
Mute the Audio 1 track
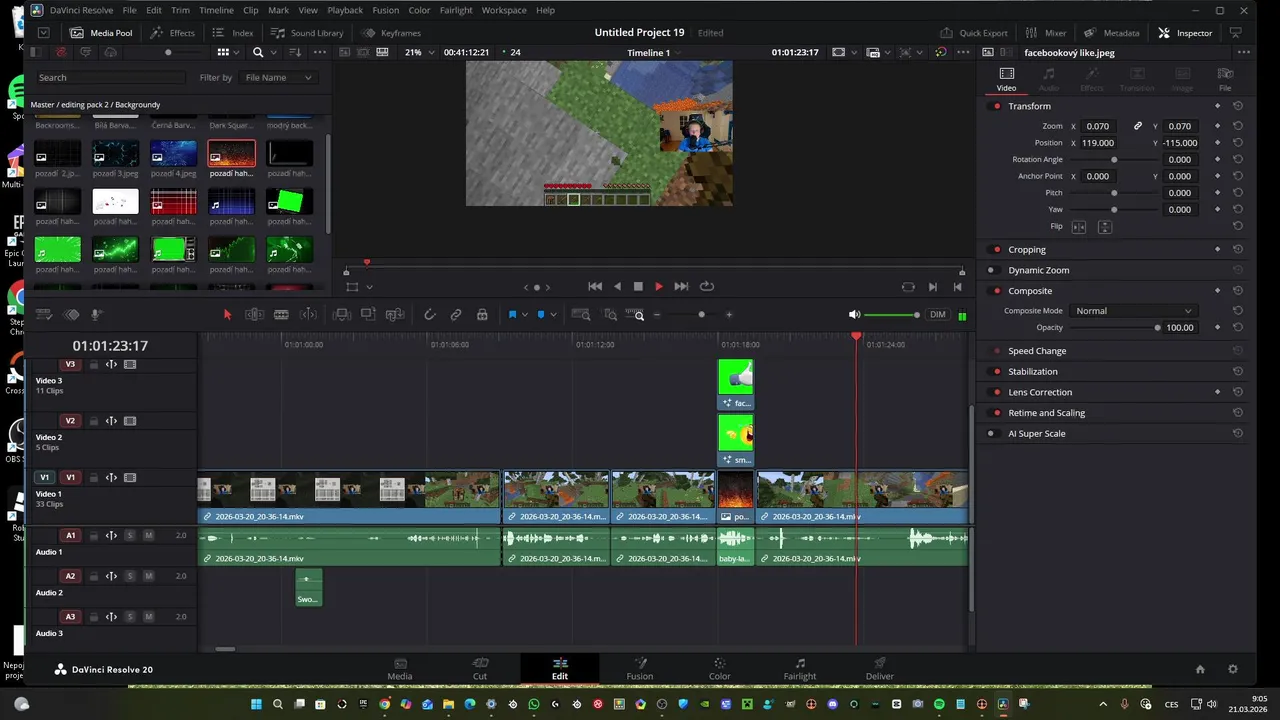click(148, 536)
